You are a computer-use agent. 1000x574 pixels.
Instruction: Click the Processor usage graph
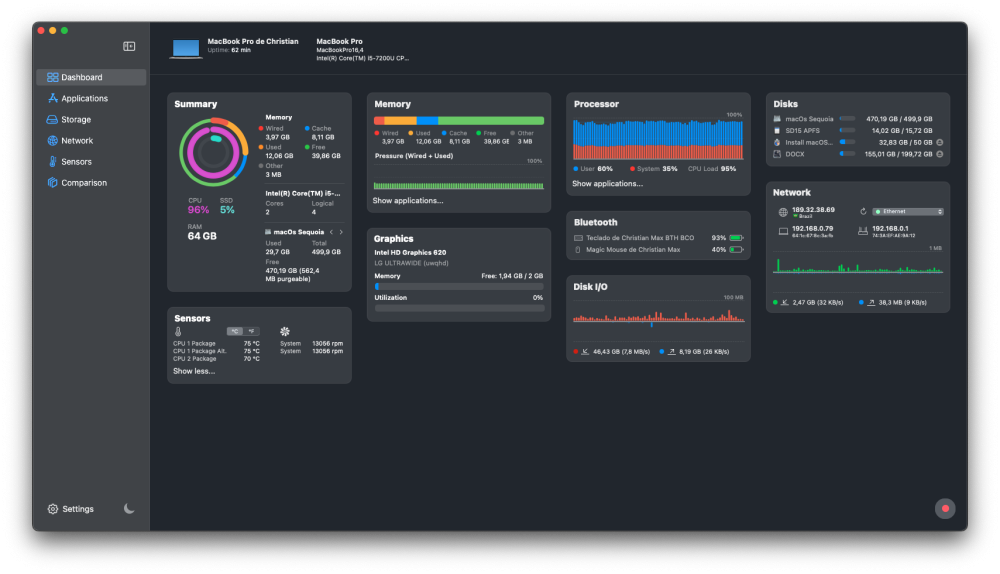click(x=658, y=139)
